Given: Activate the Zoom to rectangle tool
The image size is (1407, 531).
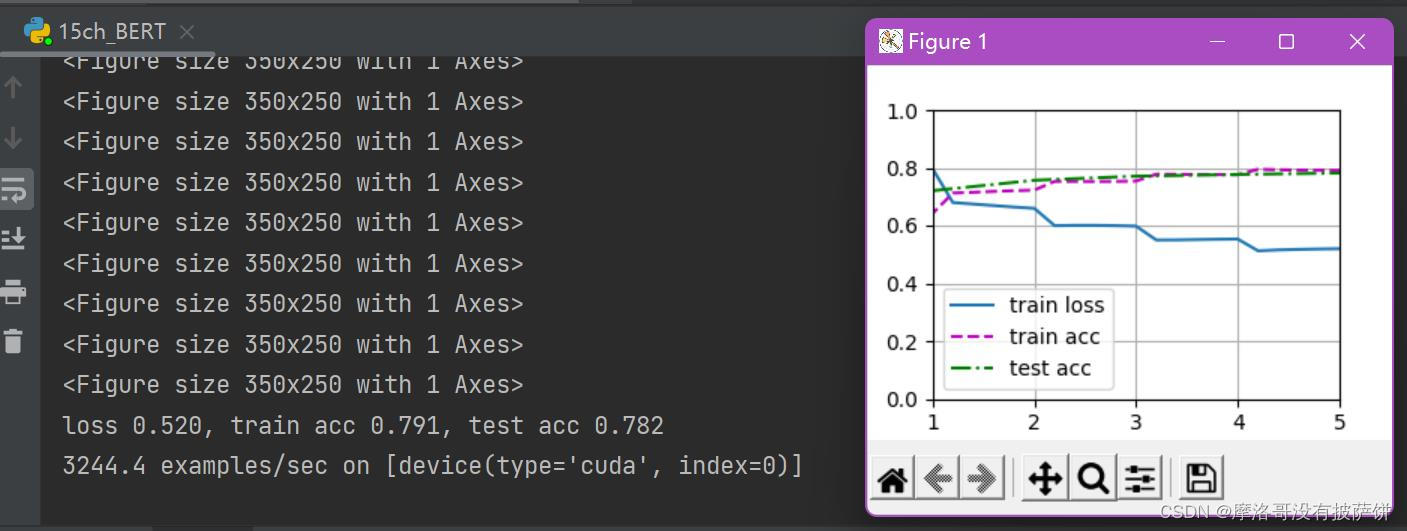Looking at the screenshot, I should point(1093,479).
